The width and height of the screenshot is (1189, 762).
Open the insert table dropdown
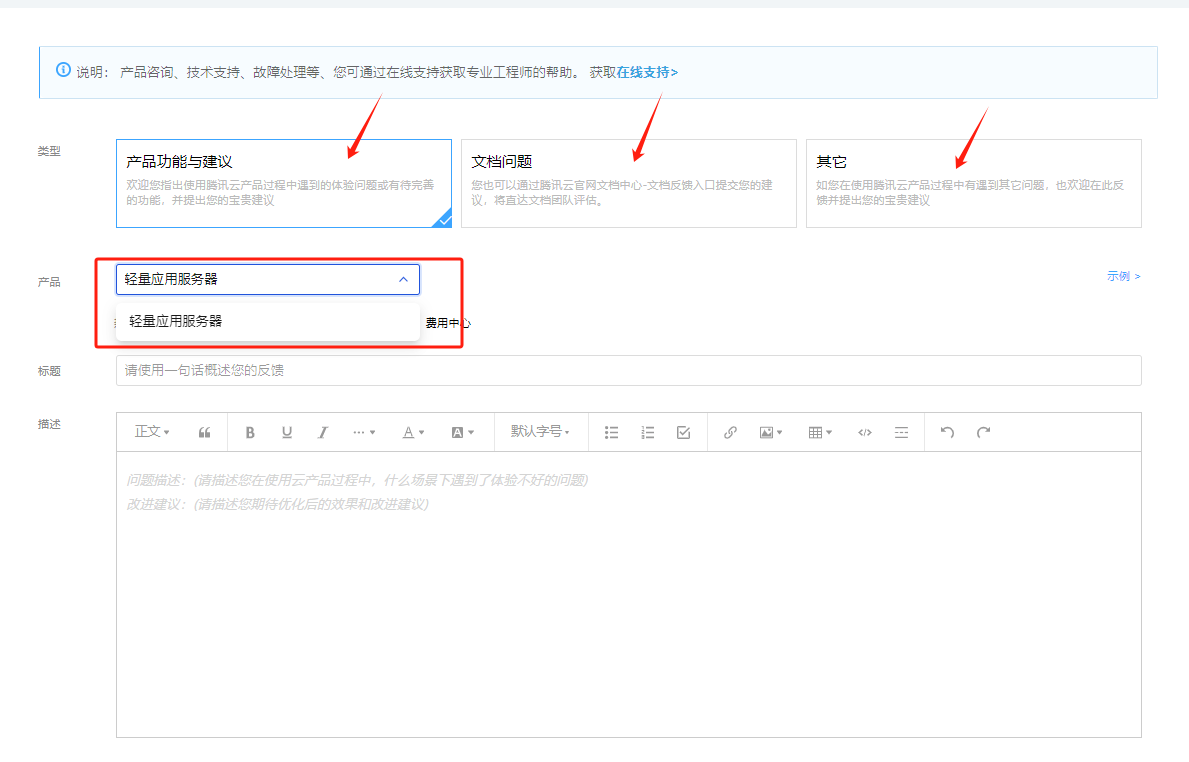(820, 432)
